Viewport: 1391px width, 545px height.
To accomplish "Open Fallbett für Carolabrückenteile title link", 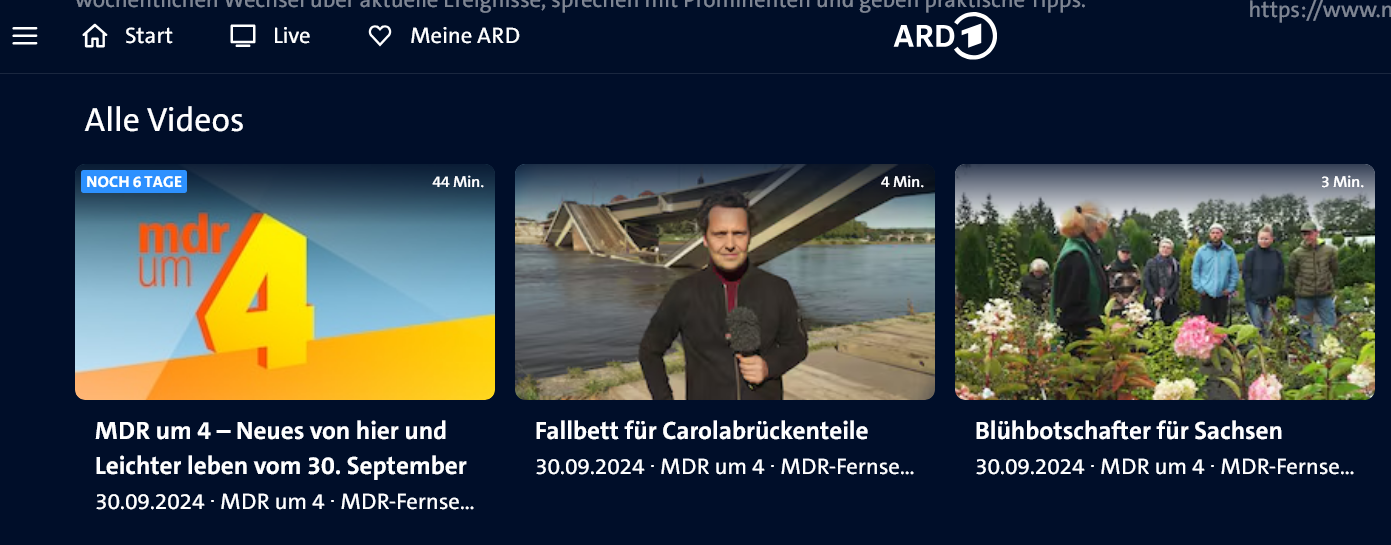I will pyautogui.click(x=701, y=431).
